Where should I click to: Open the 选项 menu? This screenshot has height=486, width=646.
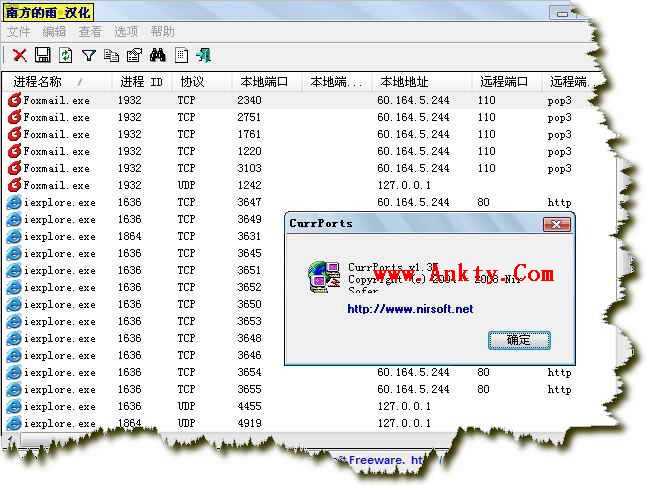(x=126, y=31)
